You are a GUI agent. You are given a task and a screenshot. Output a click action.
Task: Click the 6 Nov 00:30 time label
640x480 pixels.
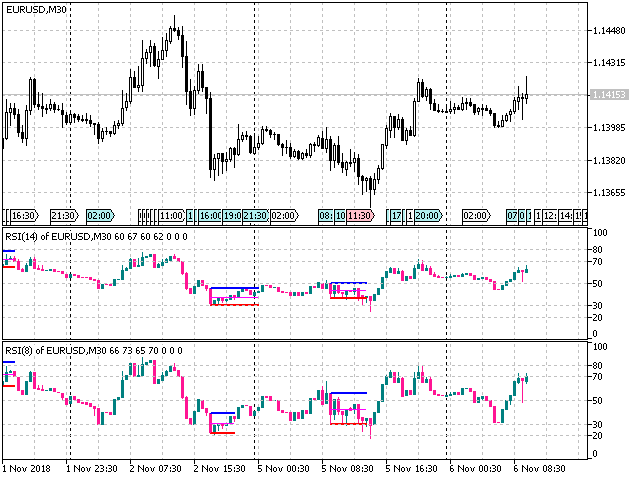point(475,468)
